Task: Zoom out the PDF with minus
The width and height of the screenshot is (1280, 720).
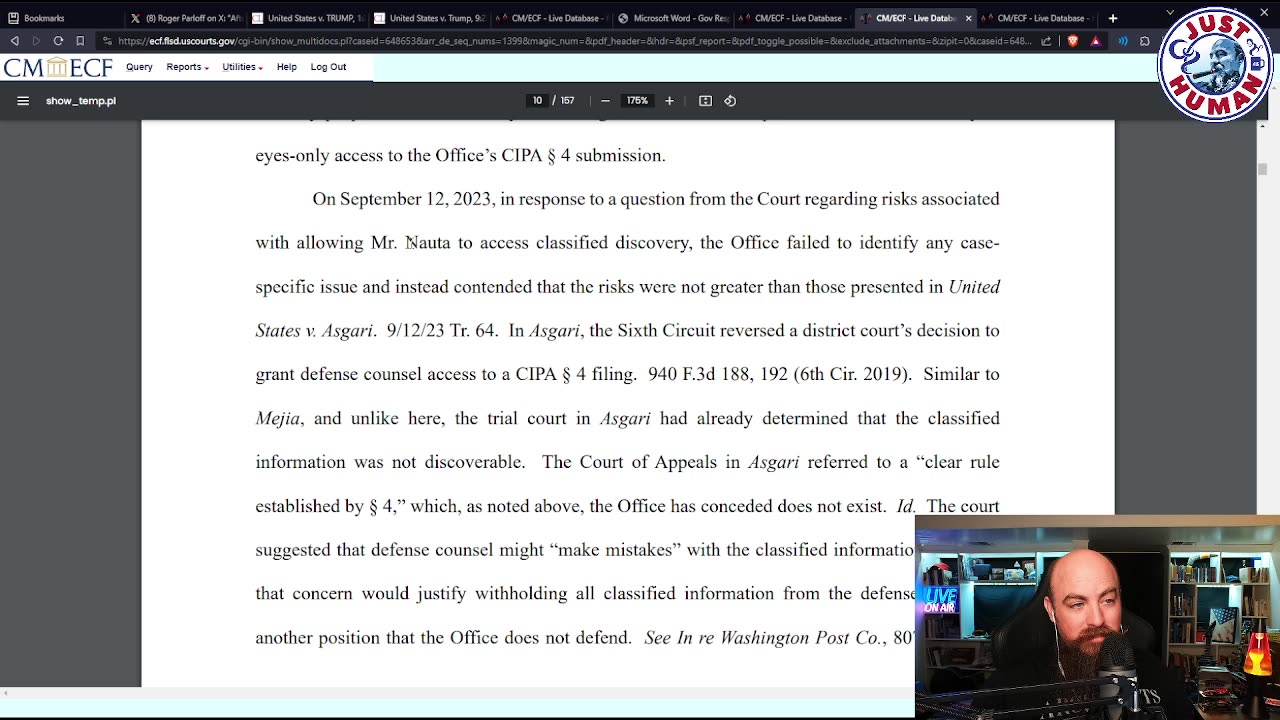Action: [605, 101]
